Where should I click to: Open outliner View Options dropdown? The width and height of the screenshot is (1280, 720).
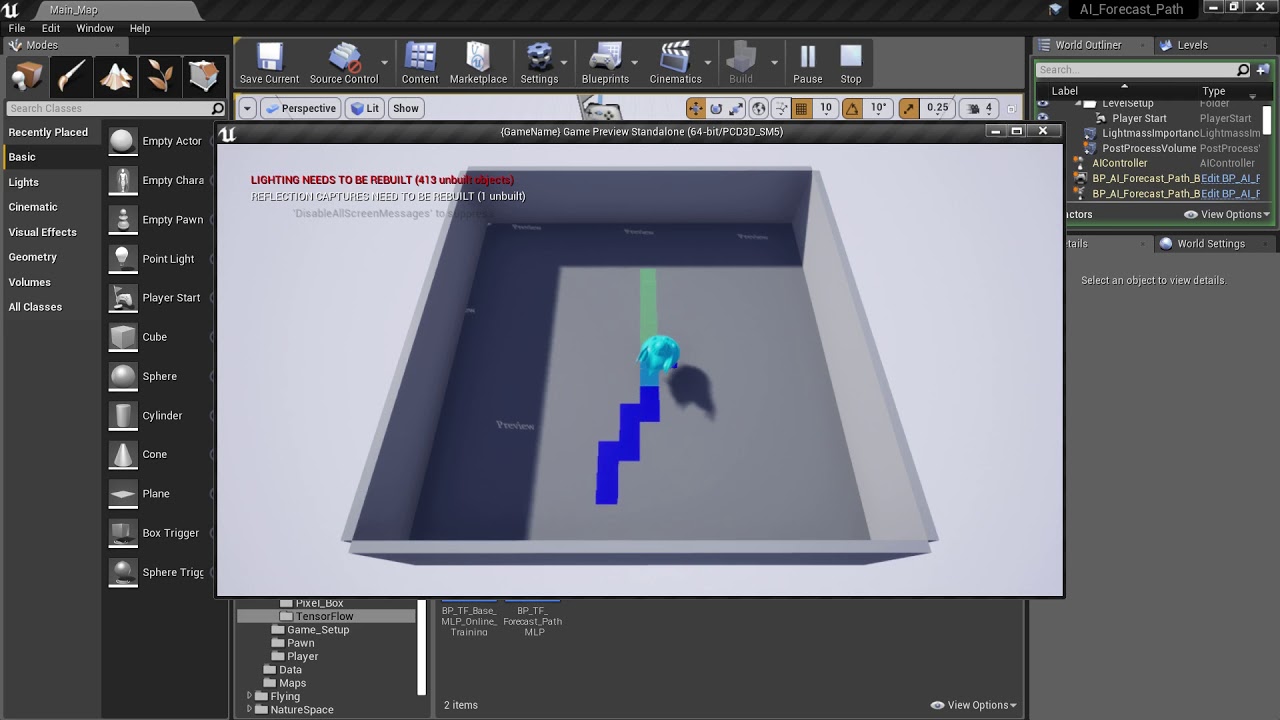(x=1227, y=214)
